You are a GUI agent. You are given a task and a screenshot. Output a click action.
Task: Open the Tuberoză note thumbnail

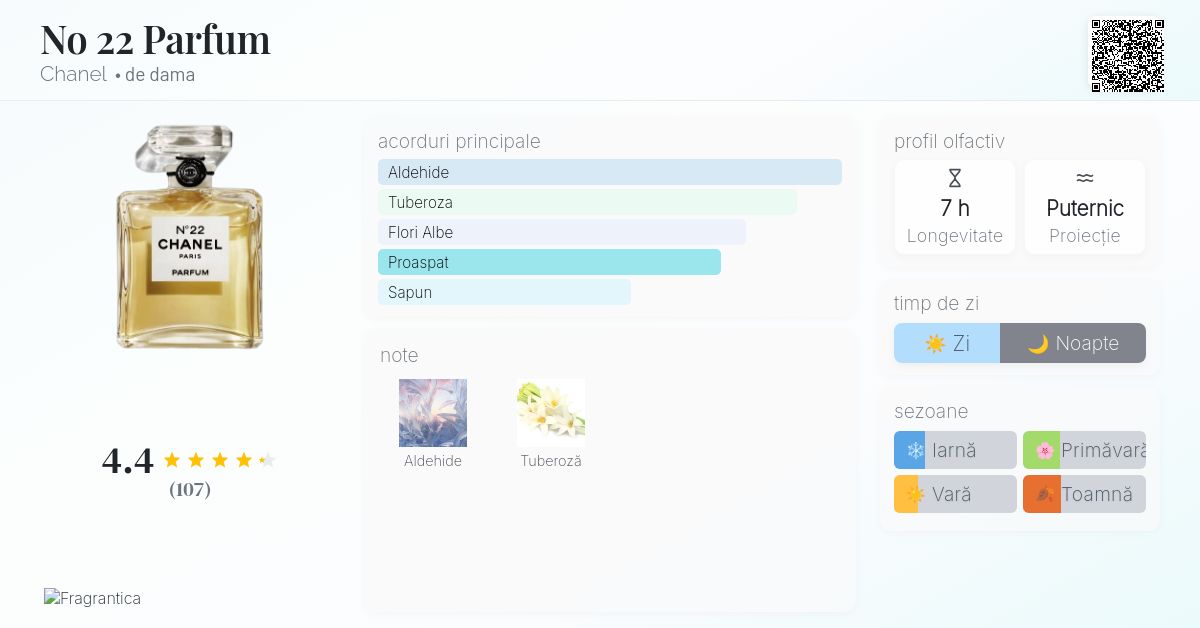click(551, 413)
